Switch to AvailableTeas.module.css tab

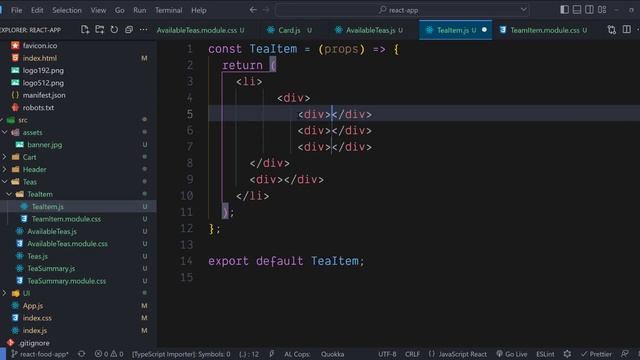tap(200, 30)
